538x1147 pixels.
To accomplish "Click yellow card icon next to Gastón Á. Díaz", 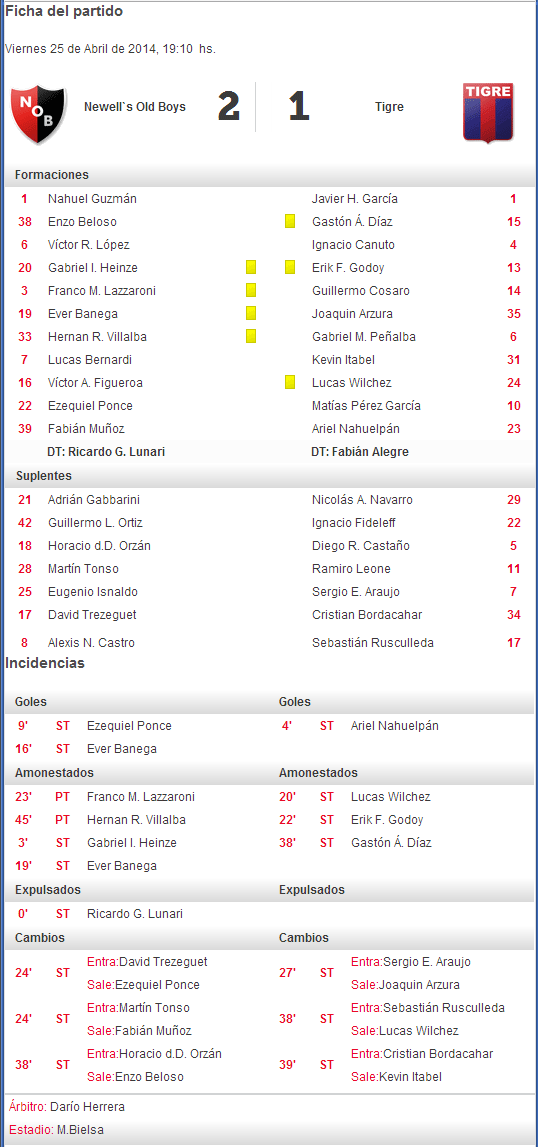I will 290,221.
